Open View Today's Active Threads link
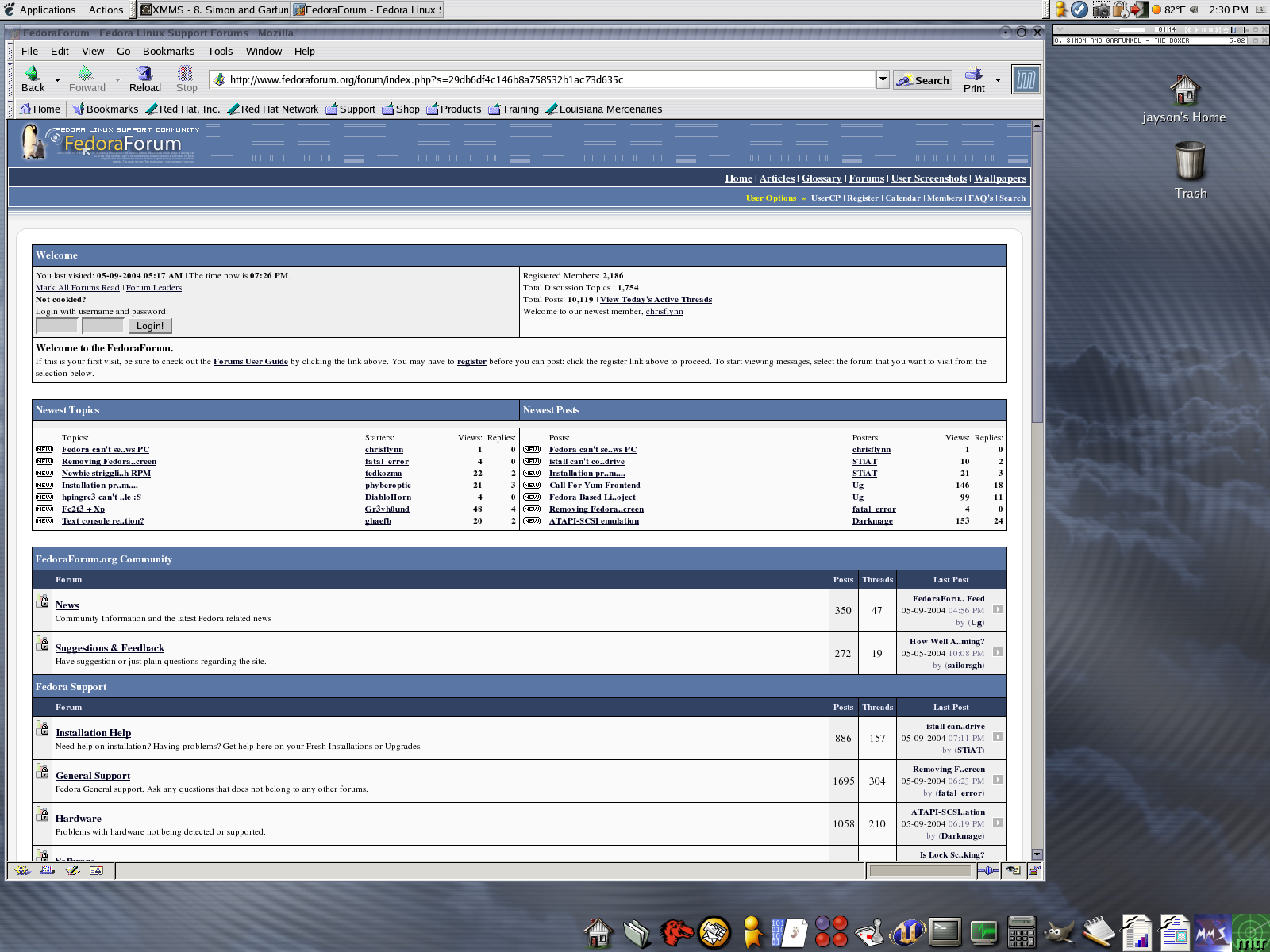This screenshot has height=952, width=1270. pos(656,300)
